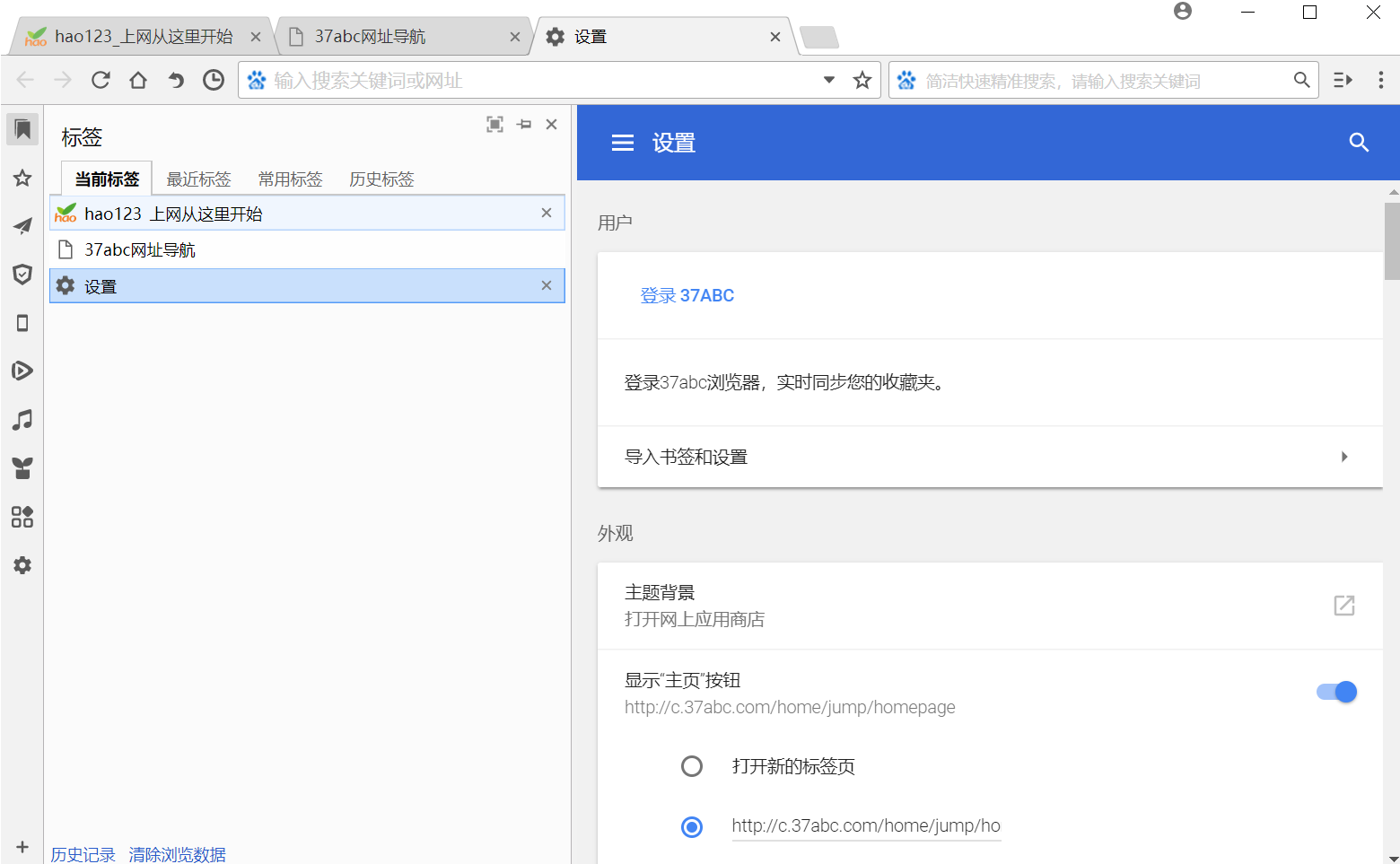Choose the custom homepage URL radio option
This screenshot has width=1400, height=864.
[692, 826]
